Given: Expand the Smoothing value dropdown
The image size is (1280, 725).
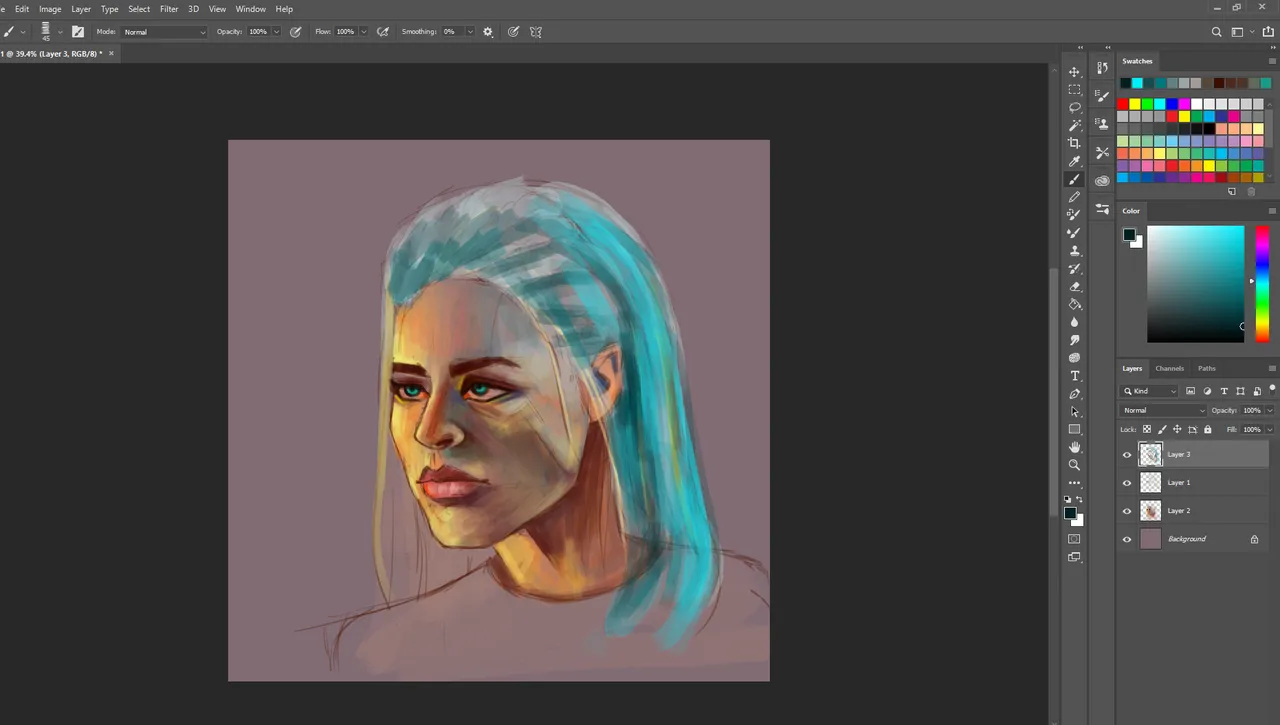Looking at the screenshot, I should [x=470, y=32].
